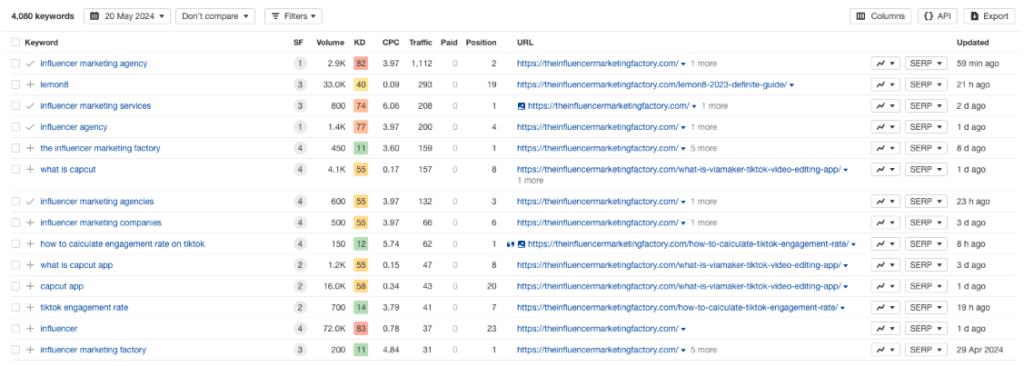The width and height of the screenshot is (1024, 366).
Task: Click featured snippet quote icon in how to calculate engagement row
Action: click(511, 244)
